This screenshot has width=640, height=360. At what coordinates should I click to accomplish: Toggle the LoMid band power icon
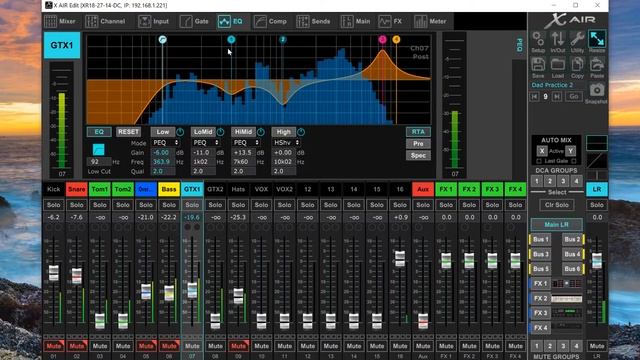(220, 132)
